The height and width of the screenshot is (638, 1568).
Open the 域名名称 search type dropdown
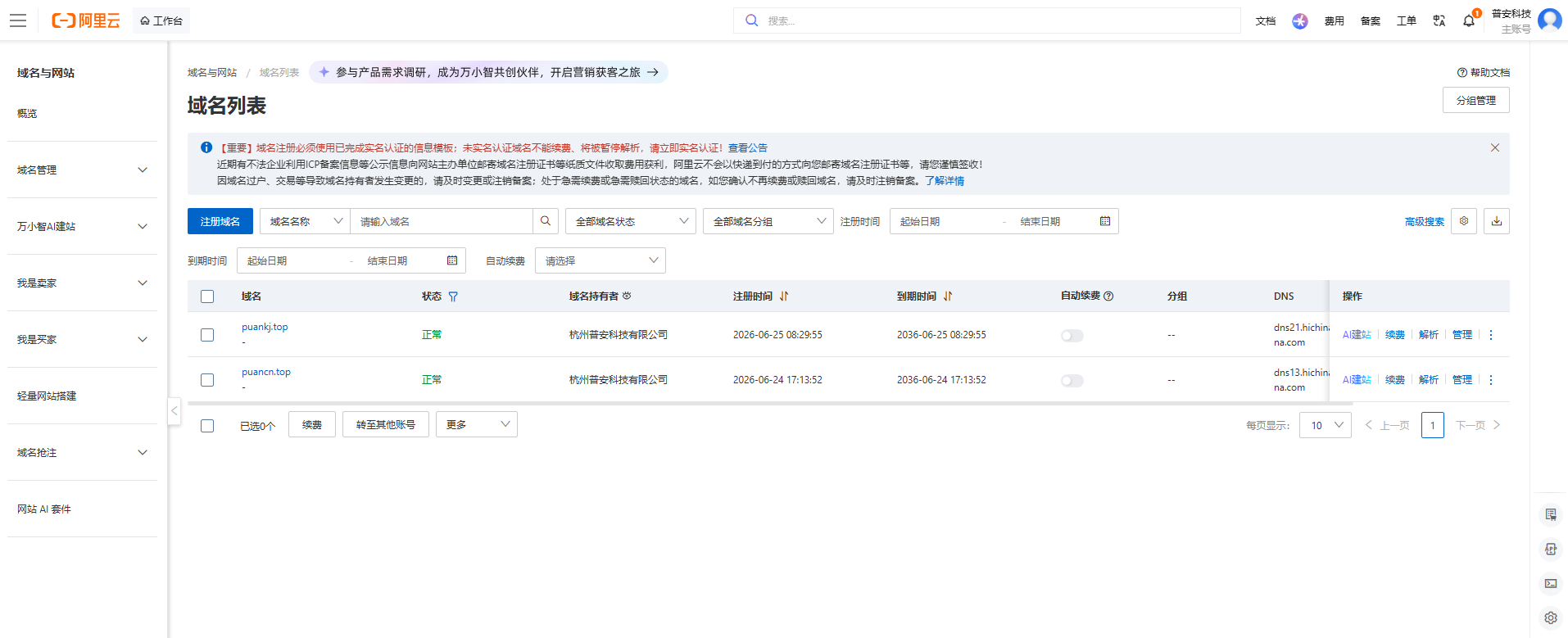tap(305, 221)
